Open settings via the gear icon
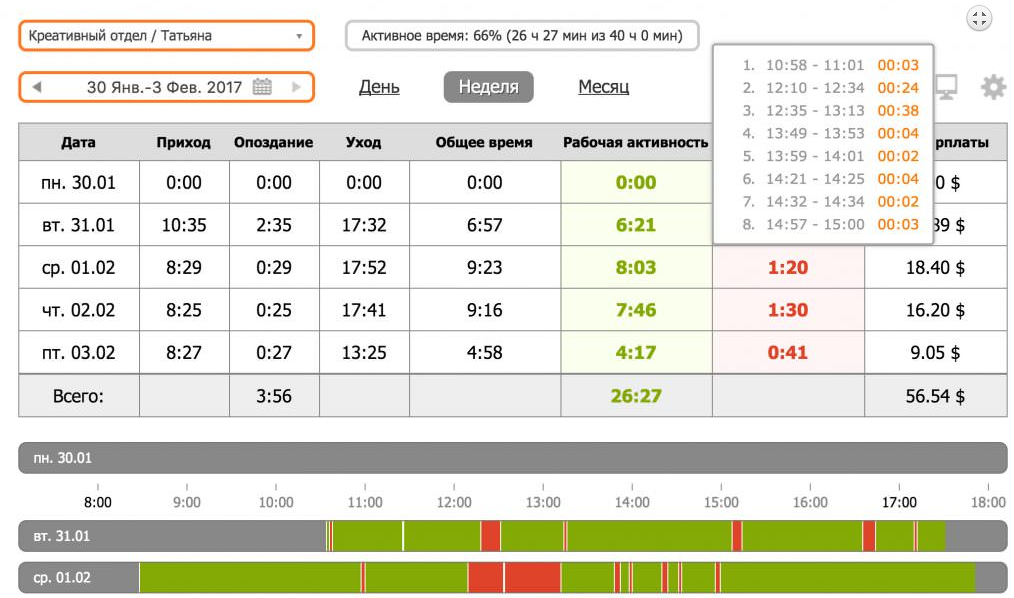Screen dimensions: 1014x598 coord(992,87)
